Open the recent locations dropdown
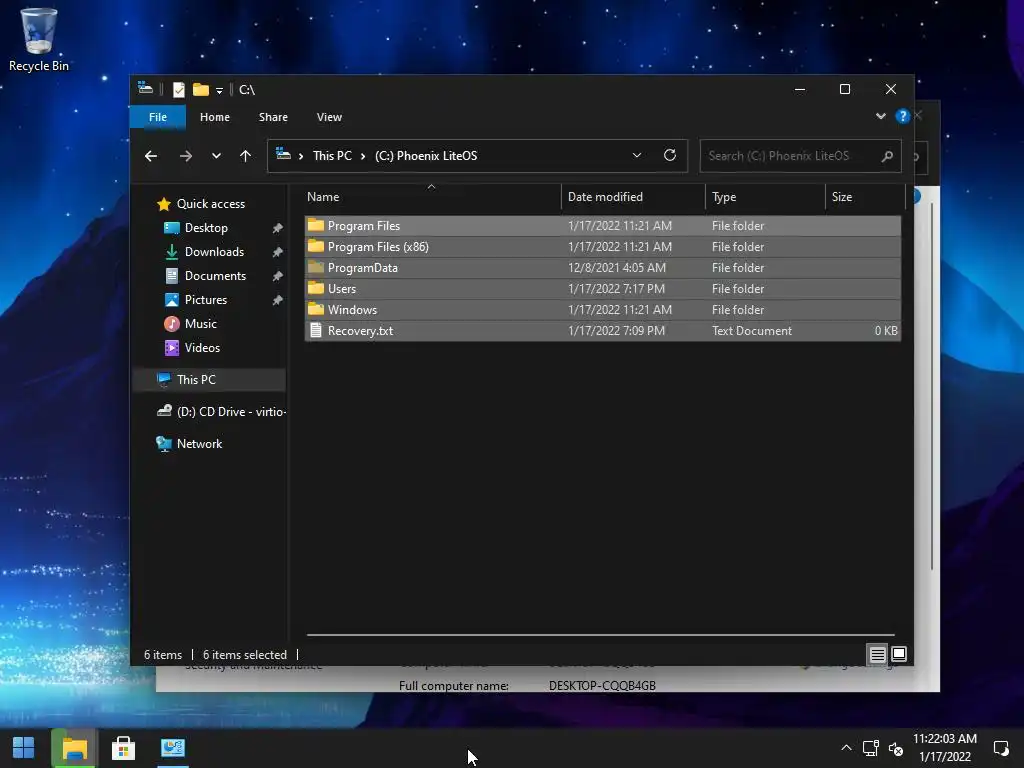This screenshot has height=768, width=1024. [216, 155]
